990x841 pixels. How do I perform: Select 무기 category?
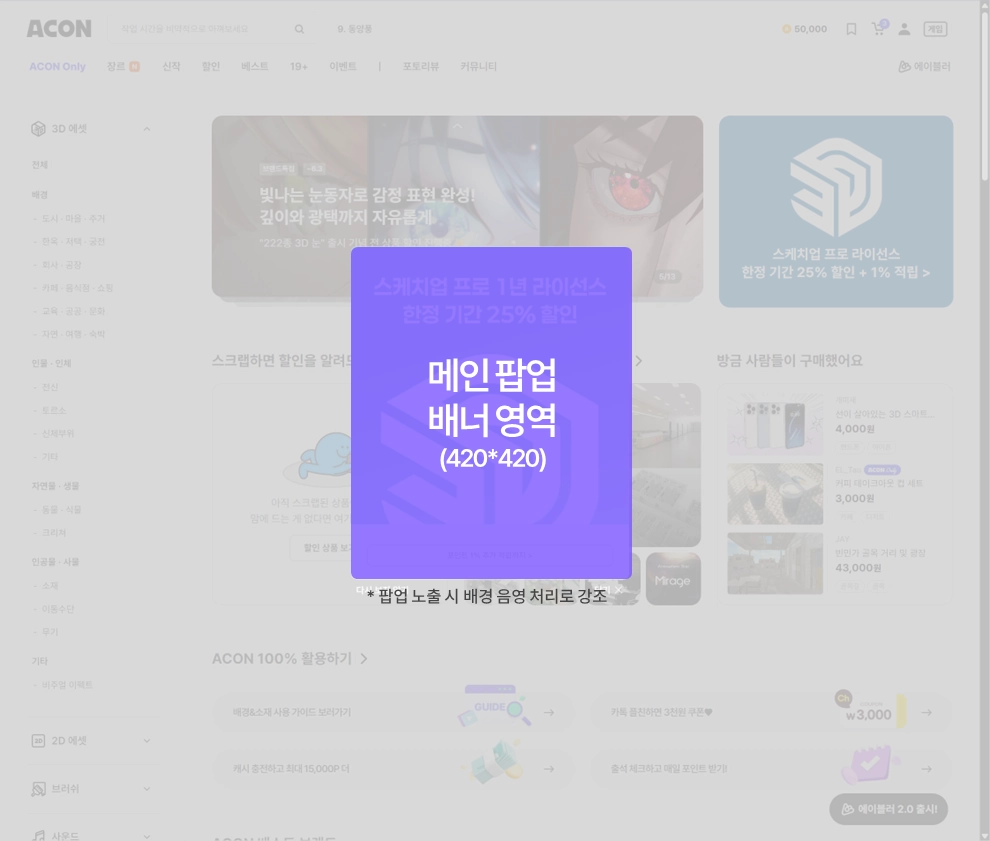[50, 632]
